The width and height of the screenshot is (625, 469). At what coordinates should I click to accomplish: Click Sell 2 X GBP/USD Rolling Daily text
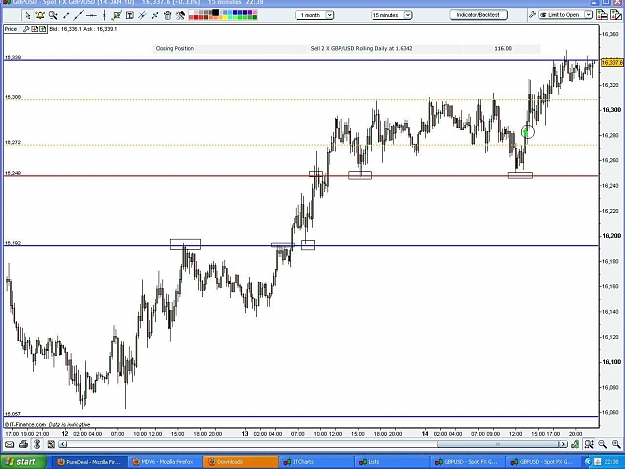click(x=362, y=49)
